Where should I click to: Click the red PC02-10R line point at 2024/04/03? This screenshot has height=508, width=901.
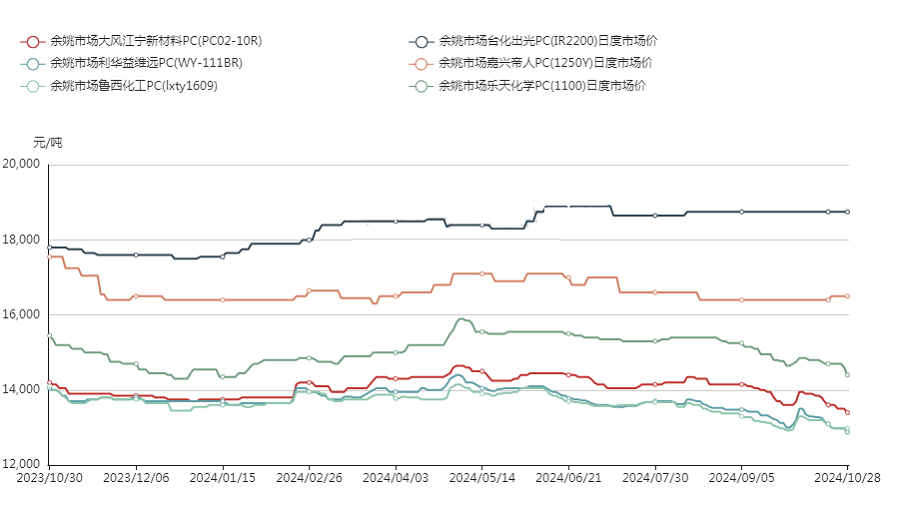(x=396, y=378)
